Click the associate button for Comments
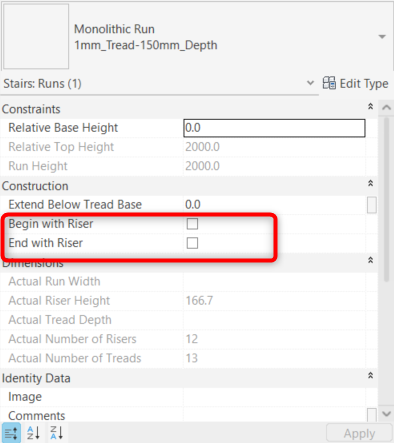The width and height of the screenshot is (394, 443). pos(372,415)
